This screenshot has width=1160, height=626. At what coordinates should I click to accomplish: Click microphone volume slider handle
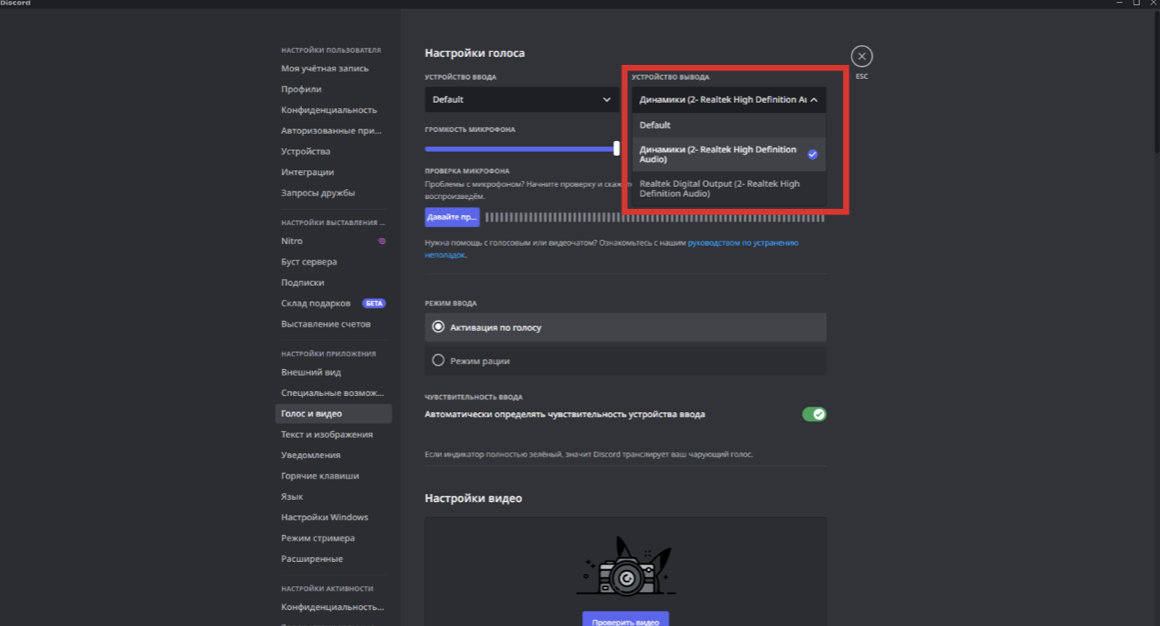click(x=616, y=148)
